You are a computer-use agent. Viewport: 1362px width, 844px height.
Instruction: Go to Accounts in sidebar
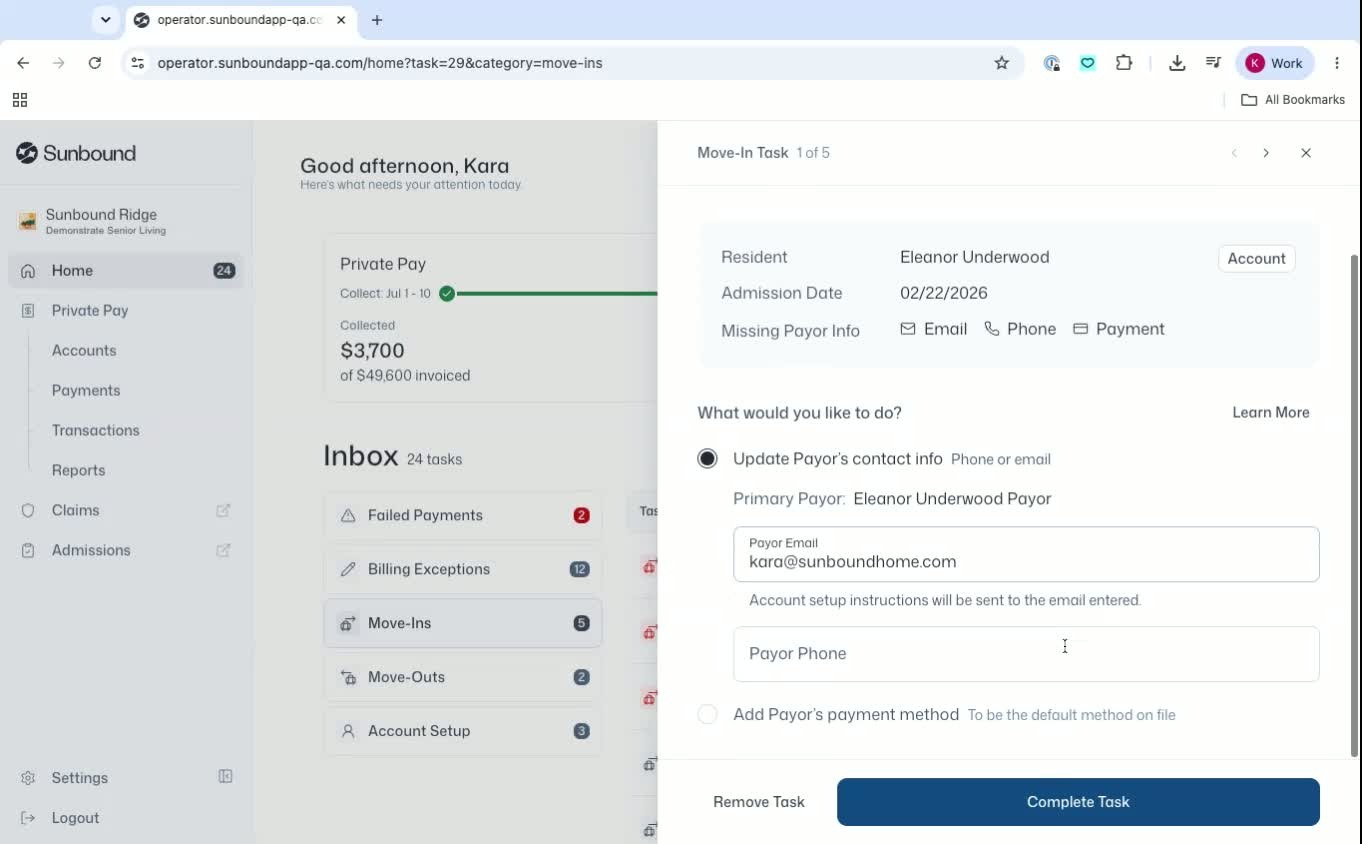point(84,350)
